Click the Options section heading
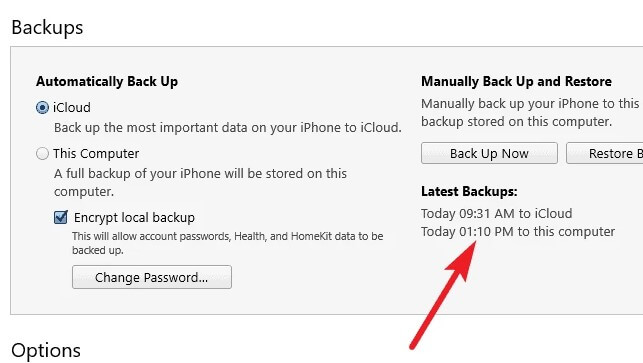 coord(46,350)
